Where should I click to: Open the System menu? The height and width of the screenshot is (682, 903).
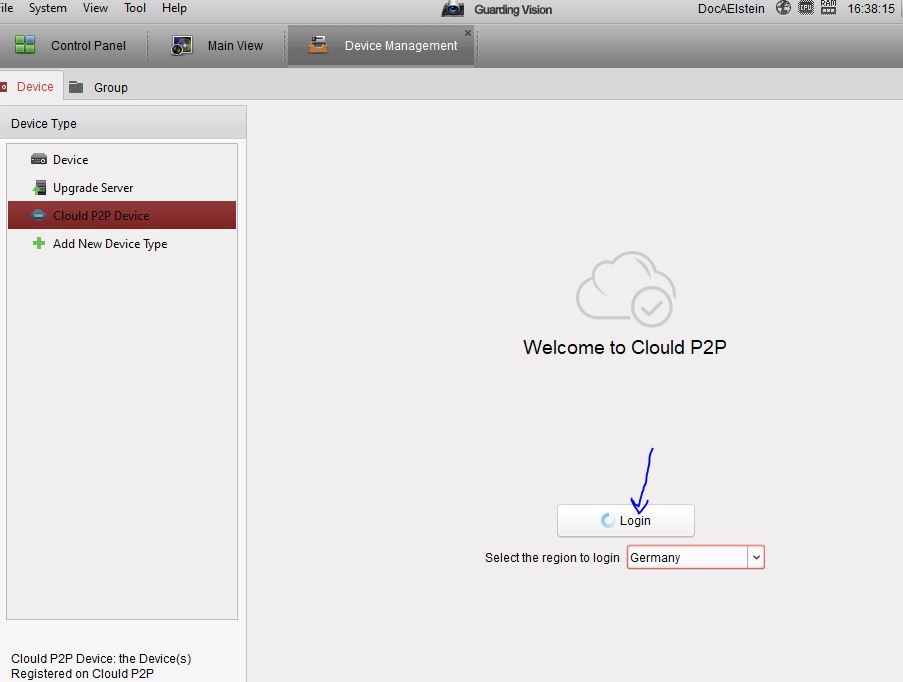[x=48, y=8]
